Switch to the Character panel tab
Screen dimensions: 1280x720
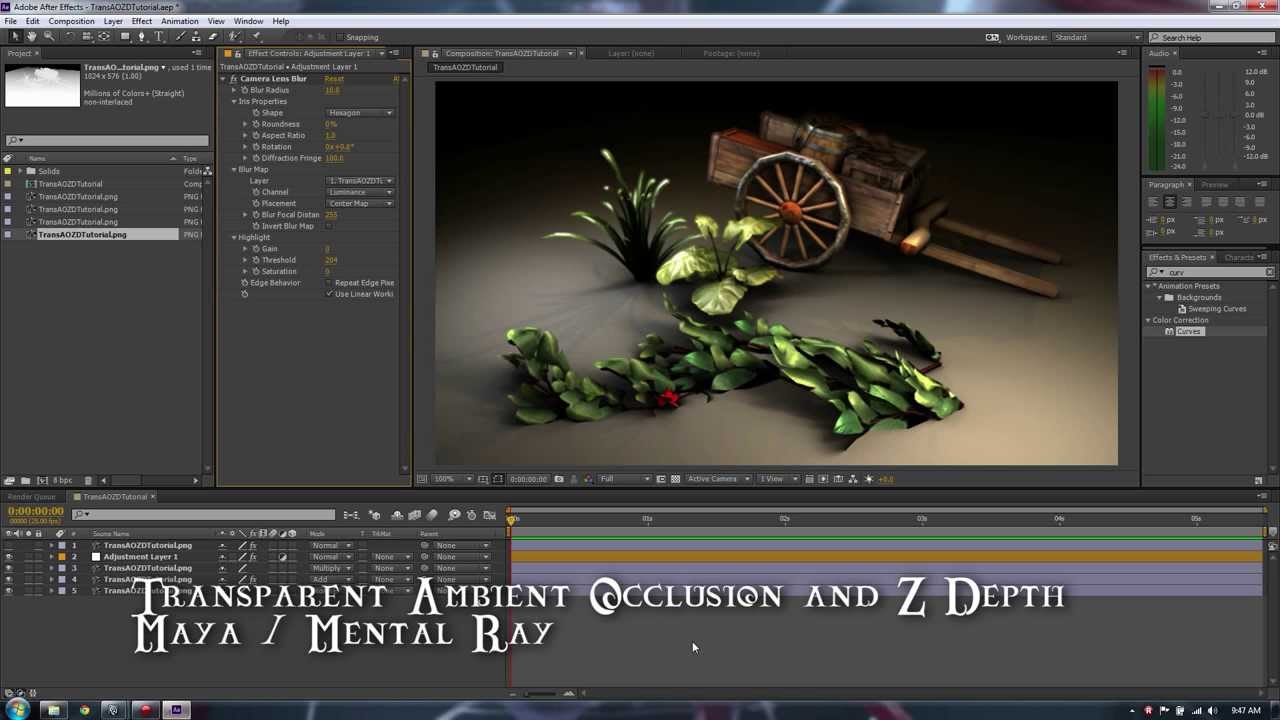coord(1238,257)
